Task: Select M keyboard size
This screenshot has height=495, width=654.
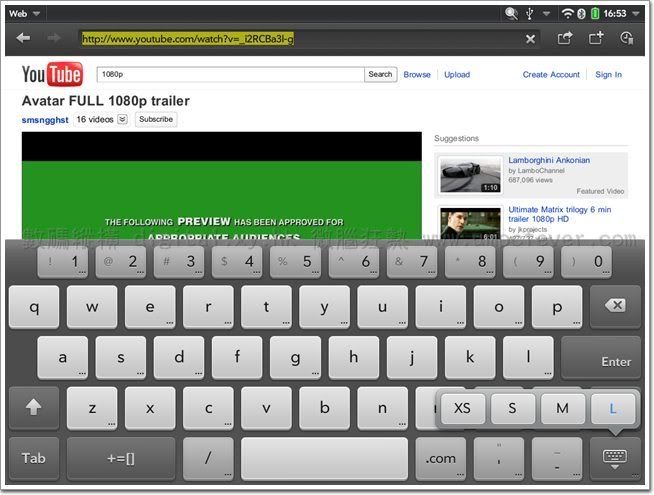Action: pos(562,408)
